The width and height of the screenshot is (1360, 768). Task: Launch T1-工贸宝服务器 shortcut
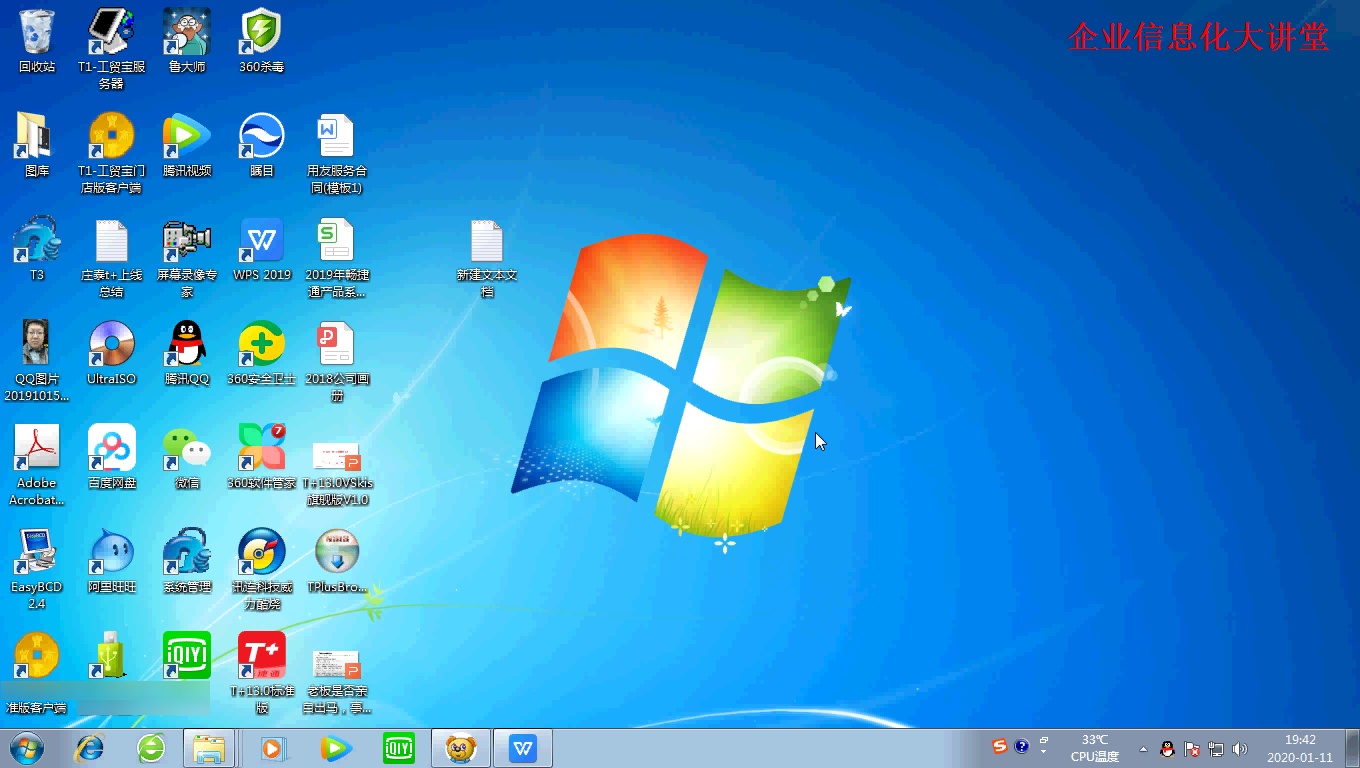pyautogui.click(x=111, y=49)
